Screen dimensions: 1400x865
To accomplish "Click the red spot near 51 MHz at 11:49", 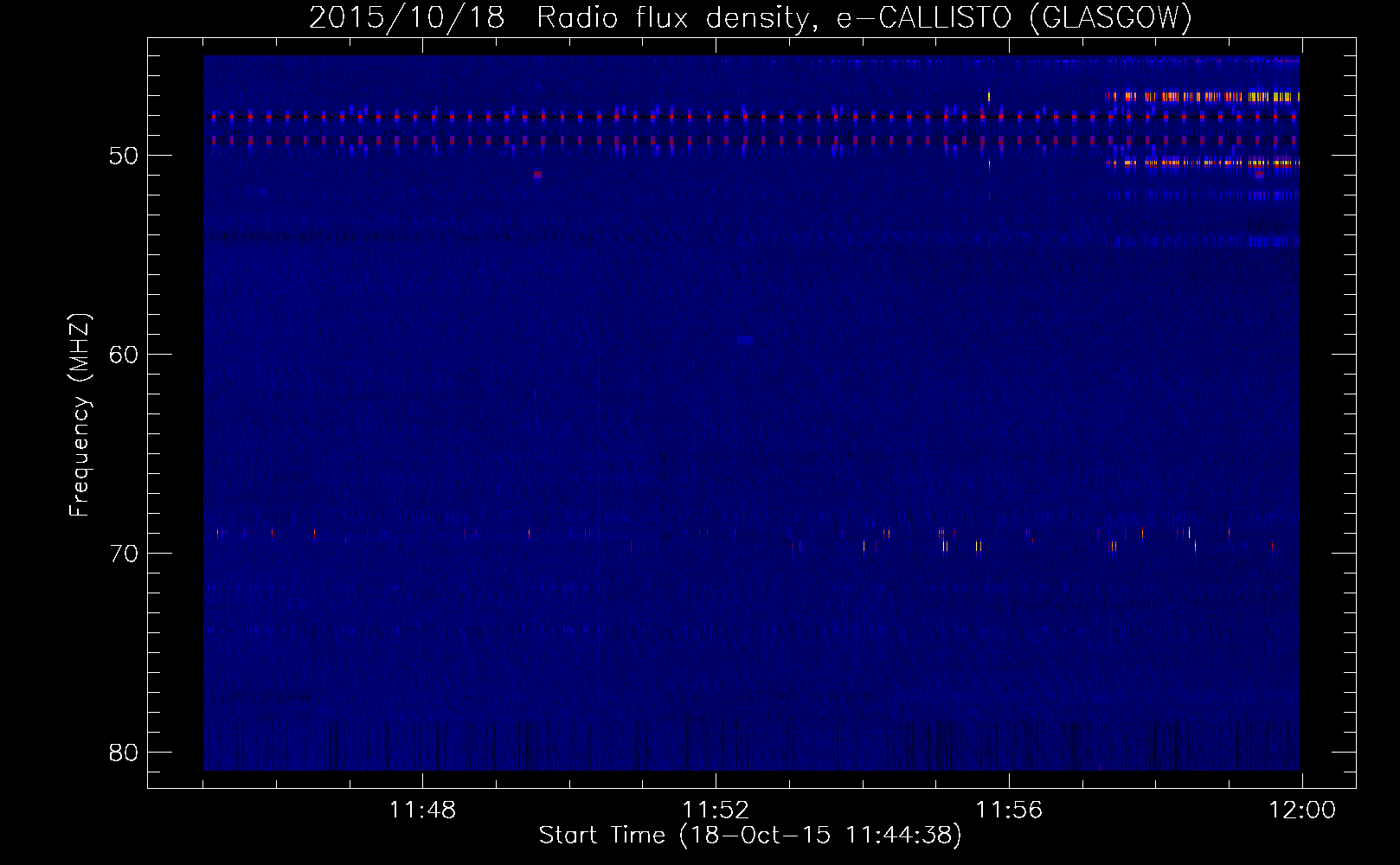I will (537, 175).
